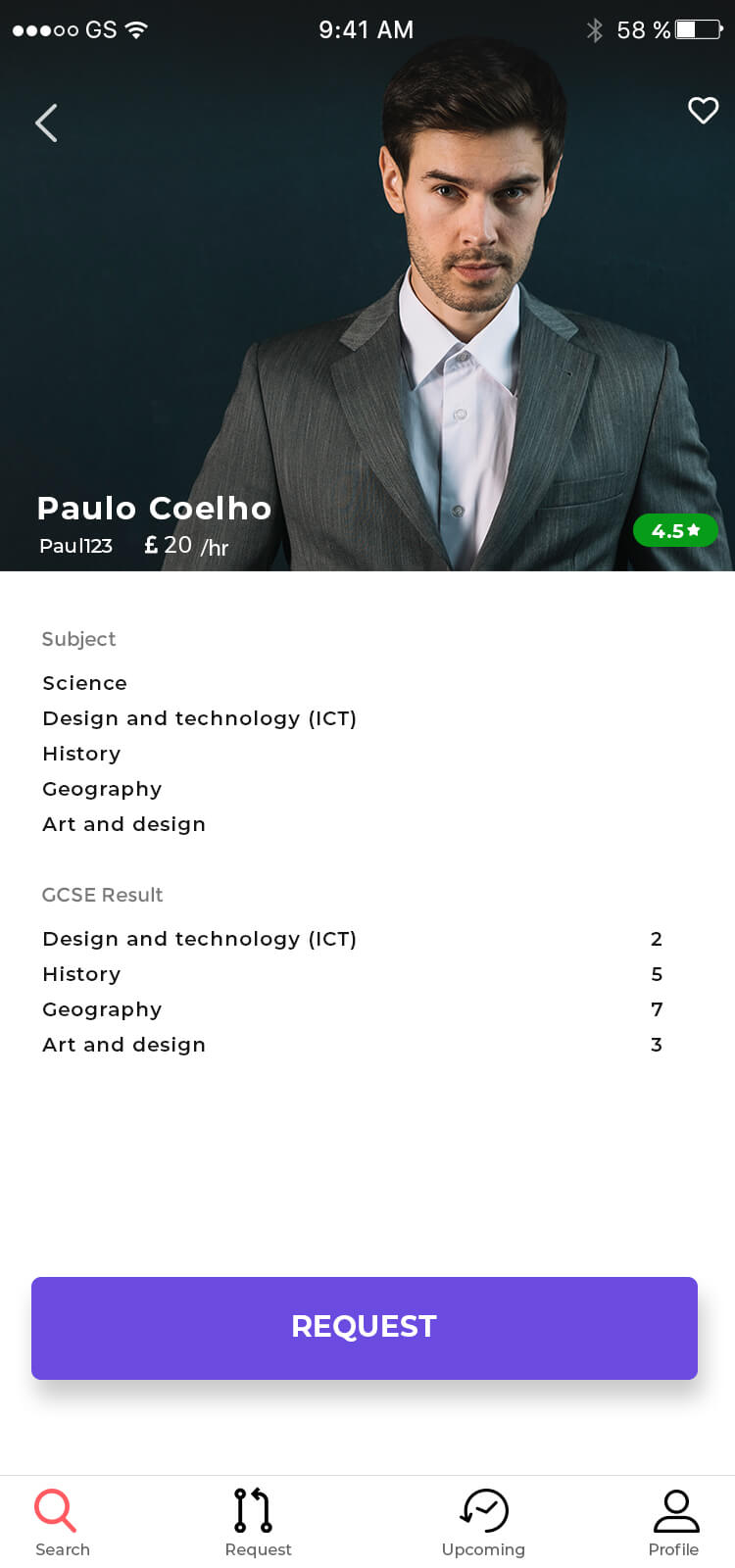The width and height of the screenshot is (735, 1568).
Task: Select Art and design under Subject
Action: click(x=123, y=824)
